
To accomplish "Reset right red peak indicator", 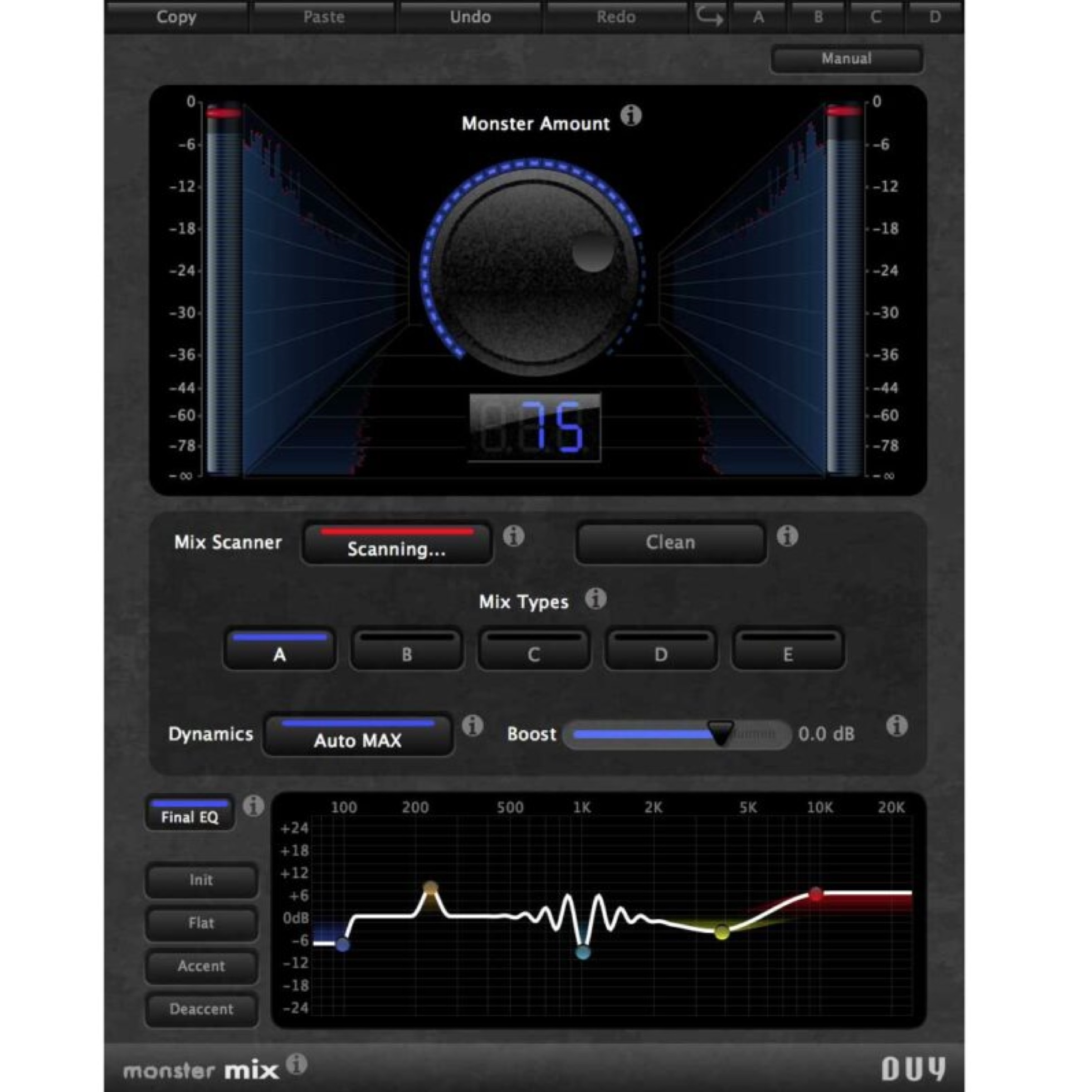I will (x=845, y=111).
